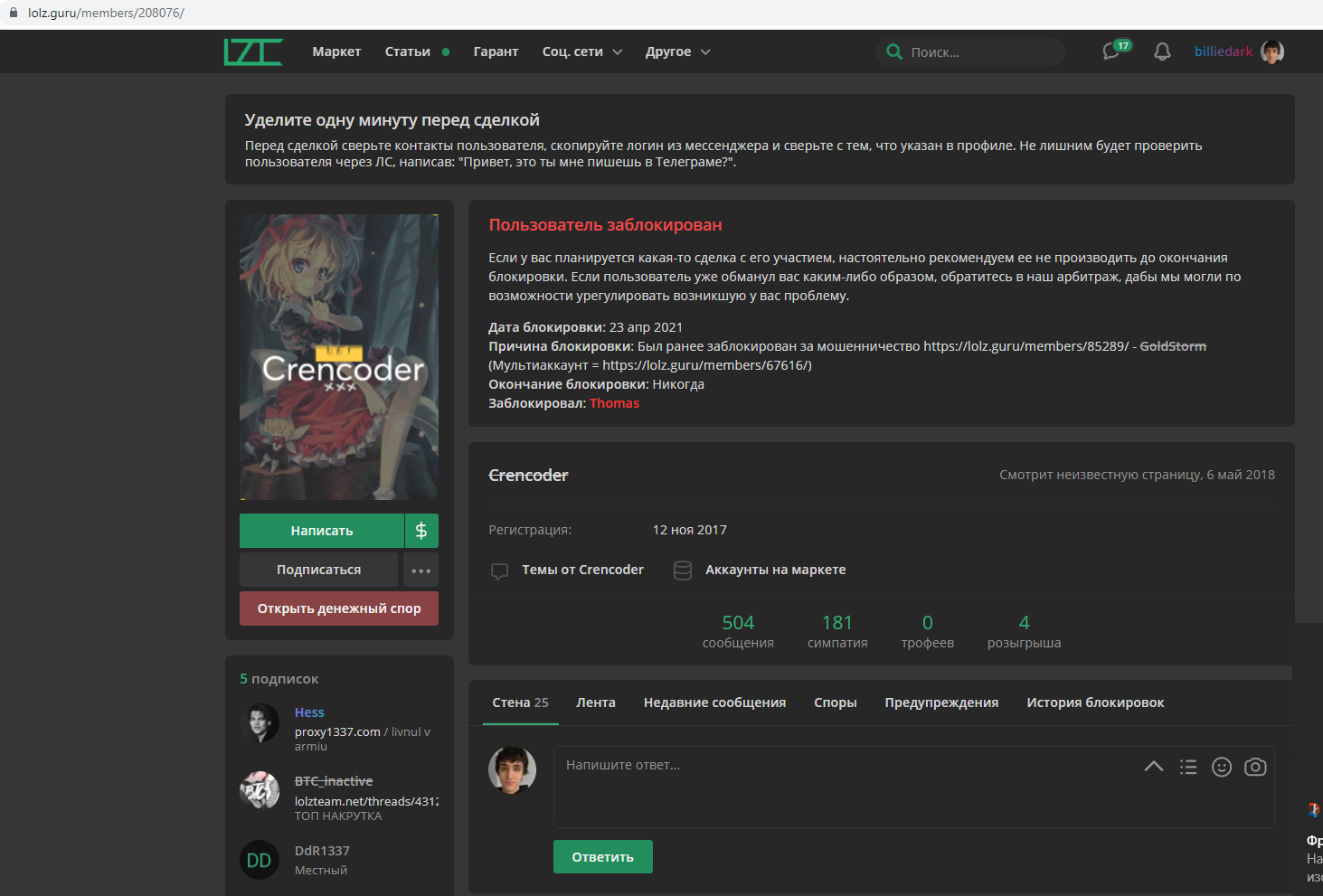Click the DdR1337 username link
Image resolution: width=1323 pixels, height=896 pixels.
click(x=322, y=851)
